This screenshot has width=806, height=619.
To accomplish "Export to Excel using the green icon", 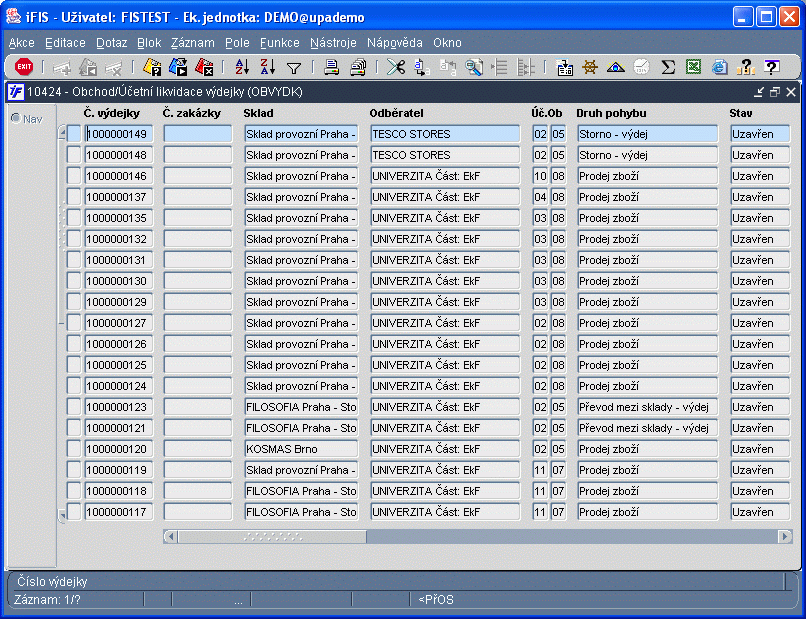I will pos(693,67).
